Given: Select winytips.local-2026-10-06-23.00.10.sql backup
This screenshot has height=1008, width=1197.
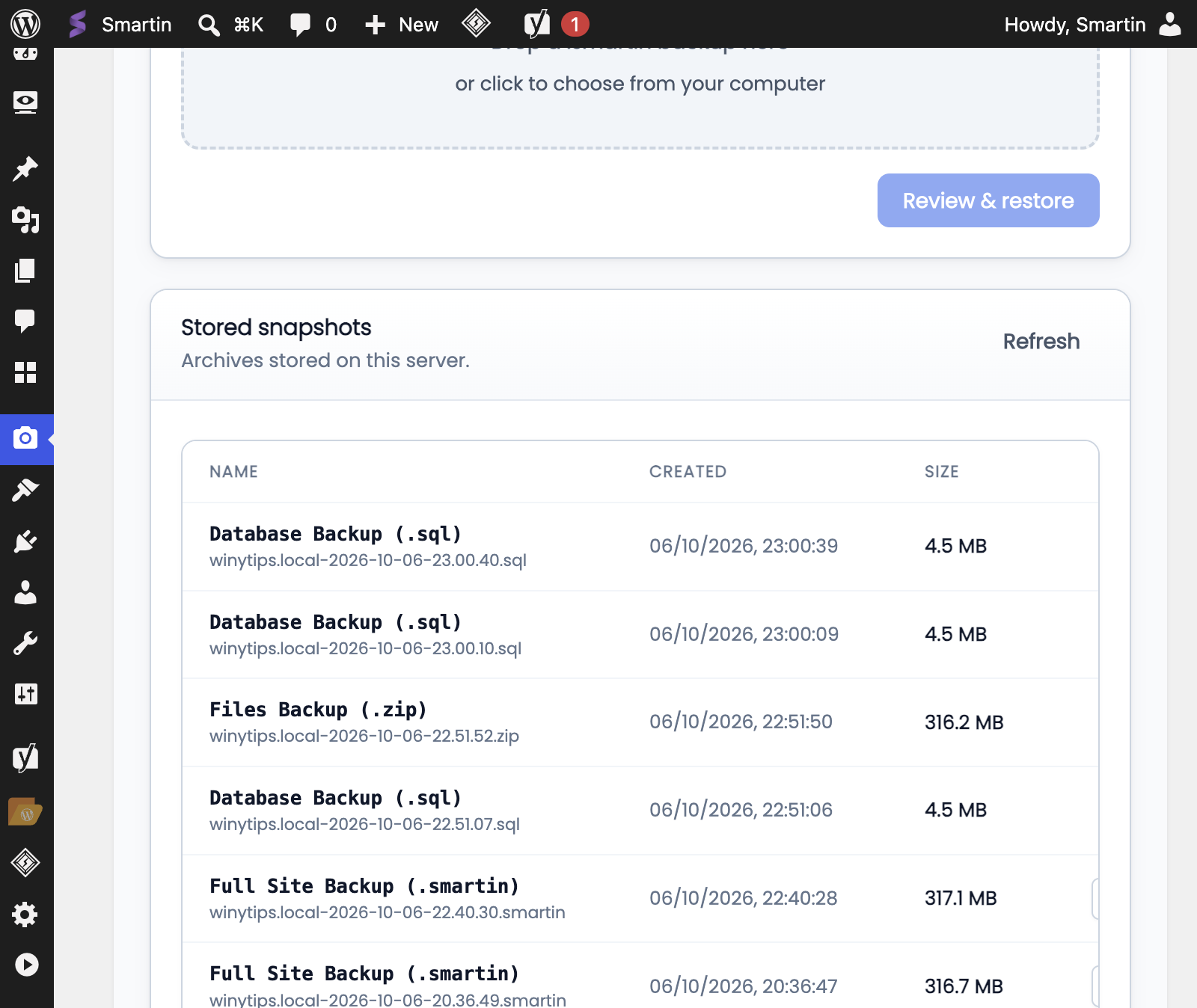Looking at the screenshot, I should coord(640,635).
